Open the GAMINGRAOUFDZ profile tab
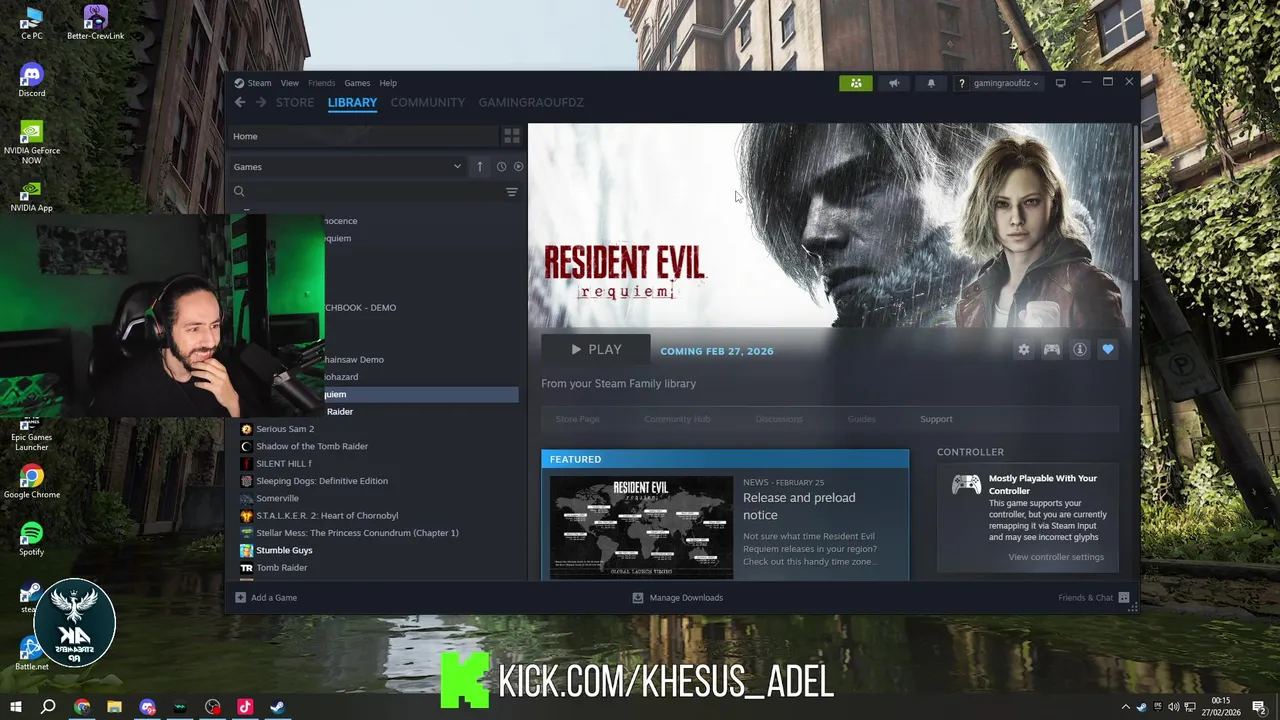Viewport: 1280px width, 720px height. point(531,102)
